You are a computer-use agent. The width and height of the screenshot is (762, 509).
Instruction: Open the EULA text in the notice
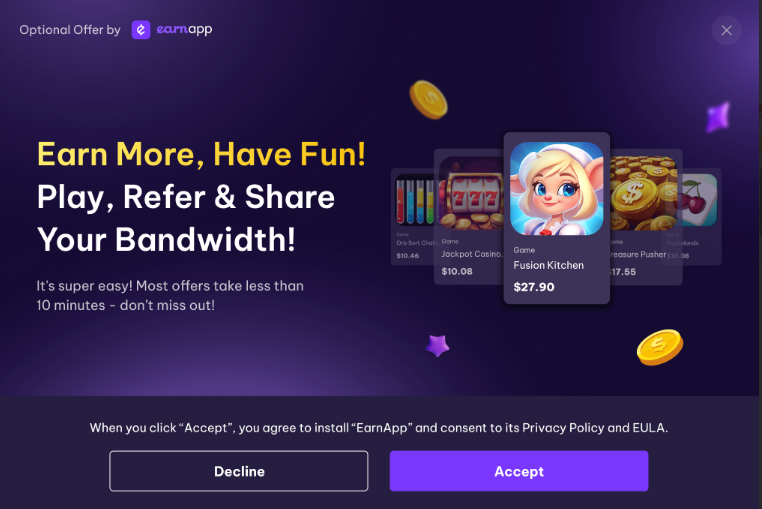point(648,428)
